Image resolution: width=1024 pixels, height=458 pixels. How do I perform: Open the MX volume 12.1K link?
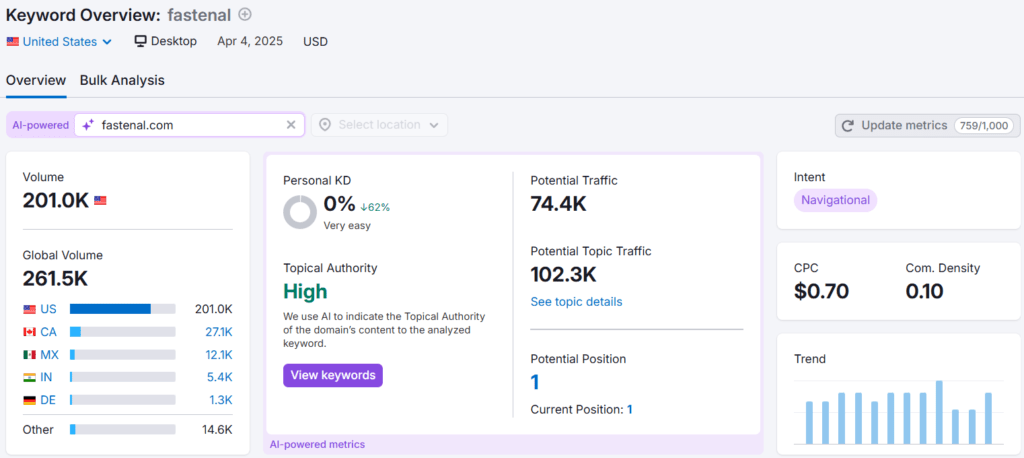[218, 355]
